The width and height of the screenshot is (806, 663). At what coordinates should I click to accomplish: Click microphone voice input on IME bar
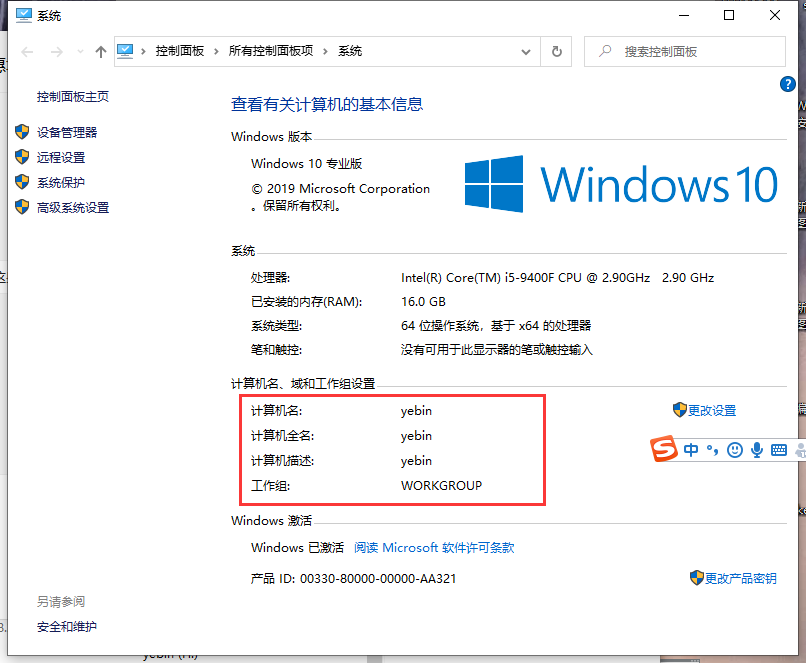(x=757, y=450)
